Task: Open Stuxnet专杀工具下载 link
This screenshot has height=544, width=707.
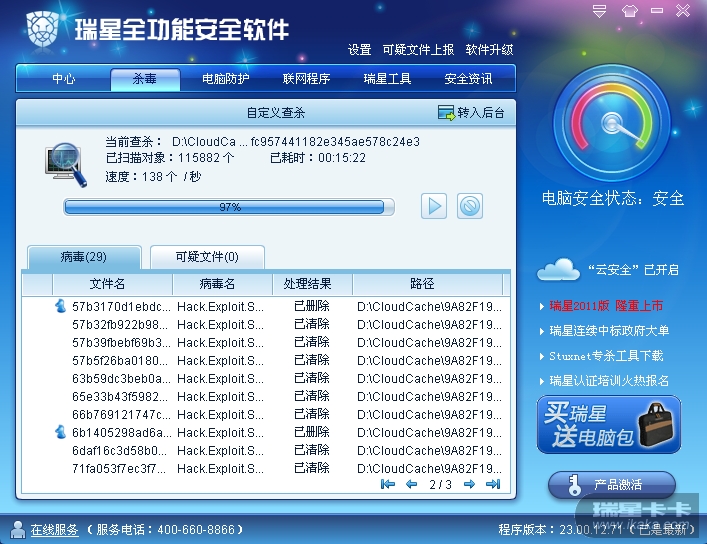Action: pyautogui.click(x=606, y=356)
